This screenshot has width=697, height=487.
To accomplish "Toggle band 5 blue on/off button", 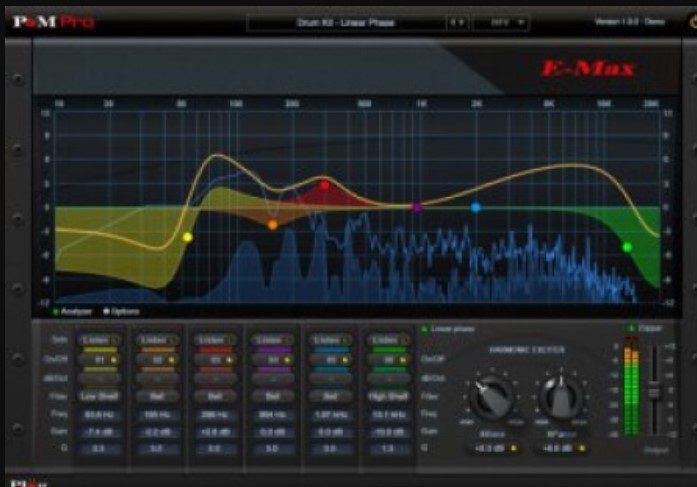I will coord(331,359).
